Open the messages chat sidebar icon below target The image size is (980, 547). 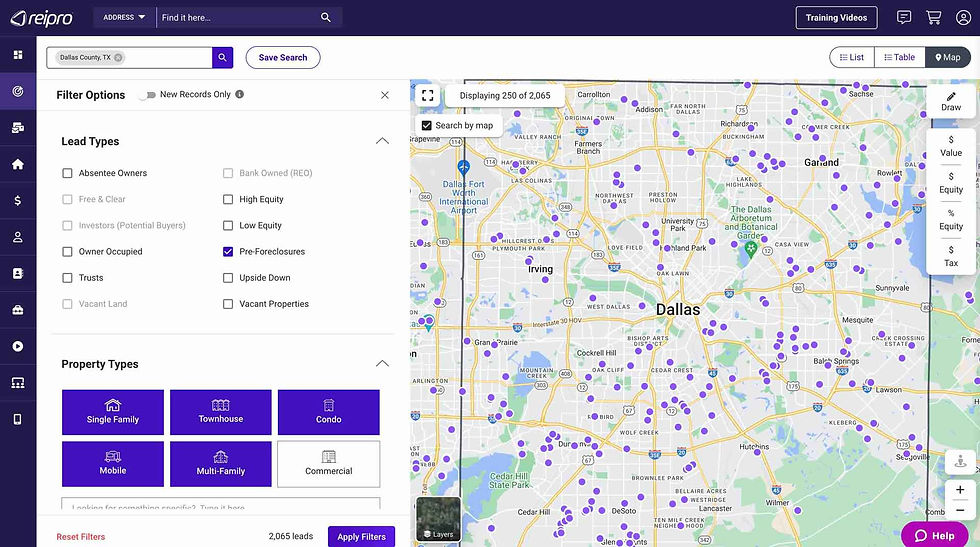click(x=18, y=128)
